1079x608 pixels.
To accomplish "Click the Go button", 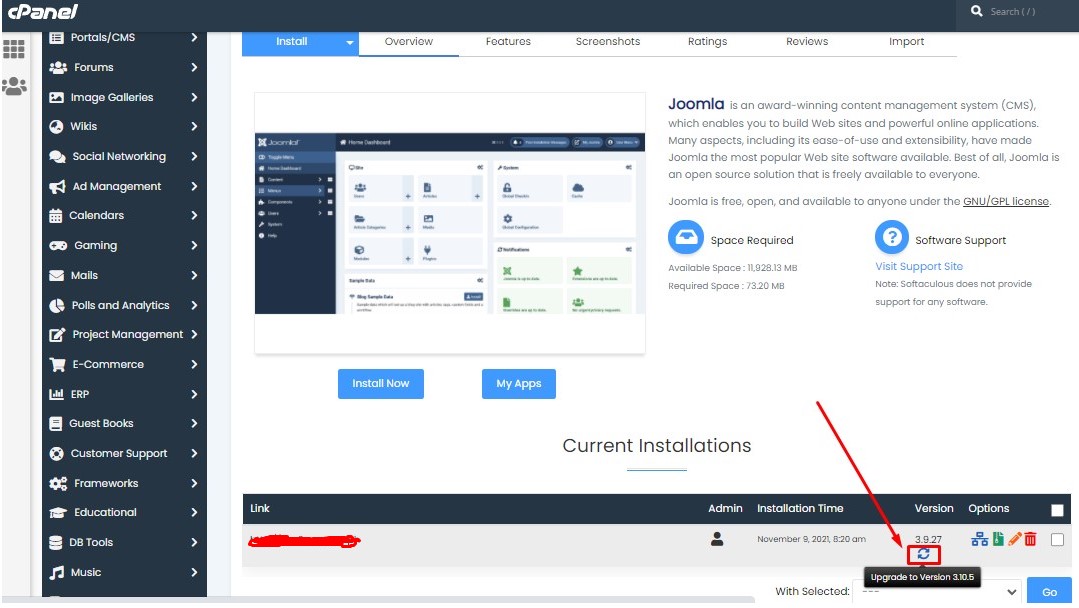I will pos(1049,591).
